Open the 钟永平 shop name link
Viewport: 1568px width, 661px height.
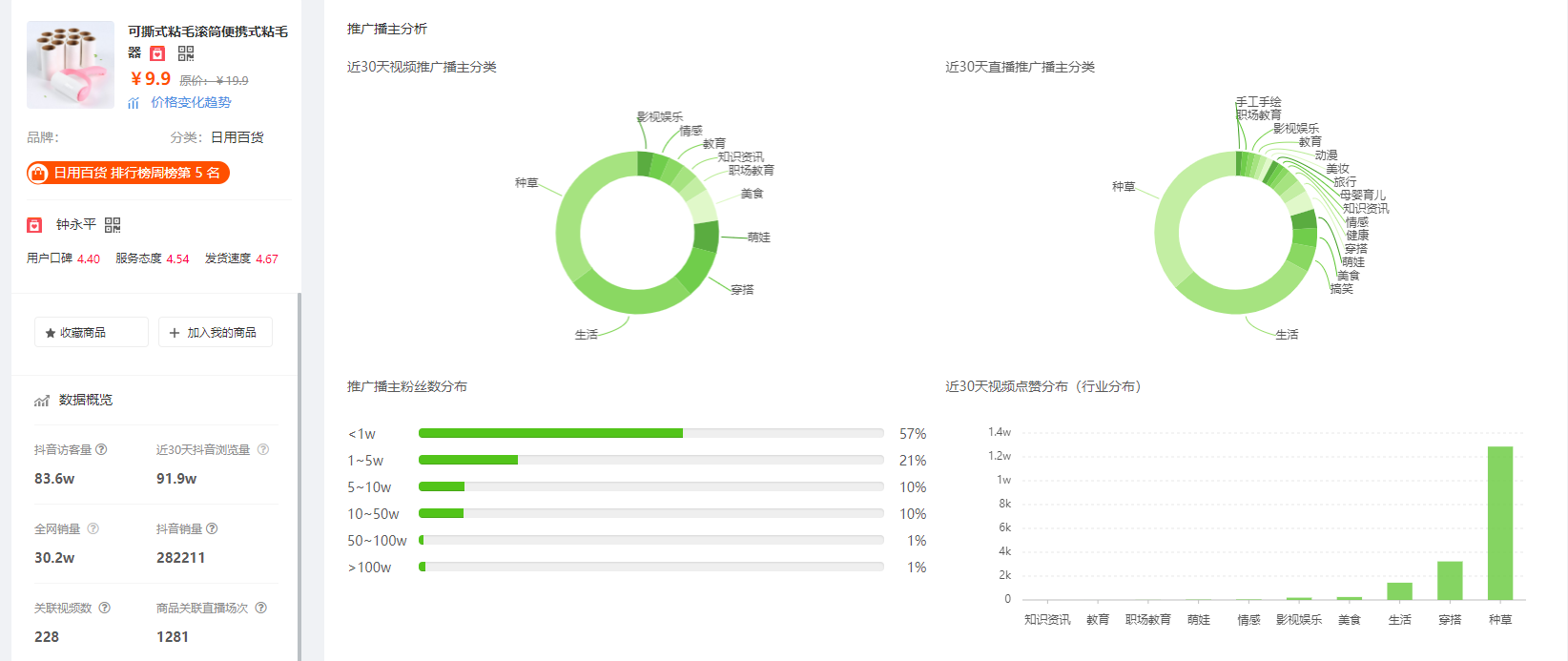point(76,225)
